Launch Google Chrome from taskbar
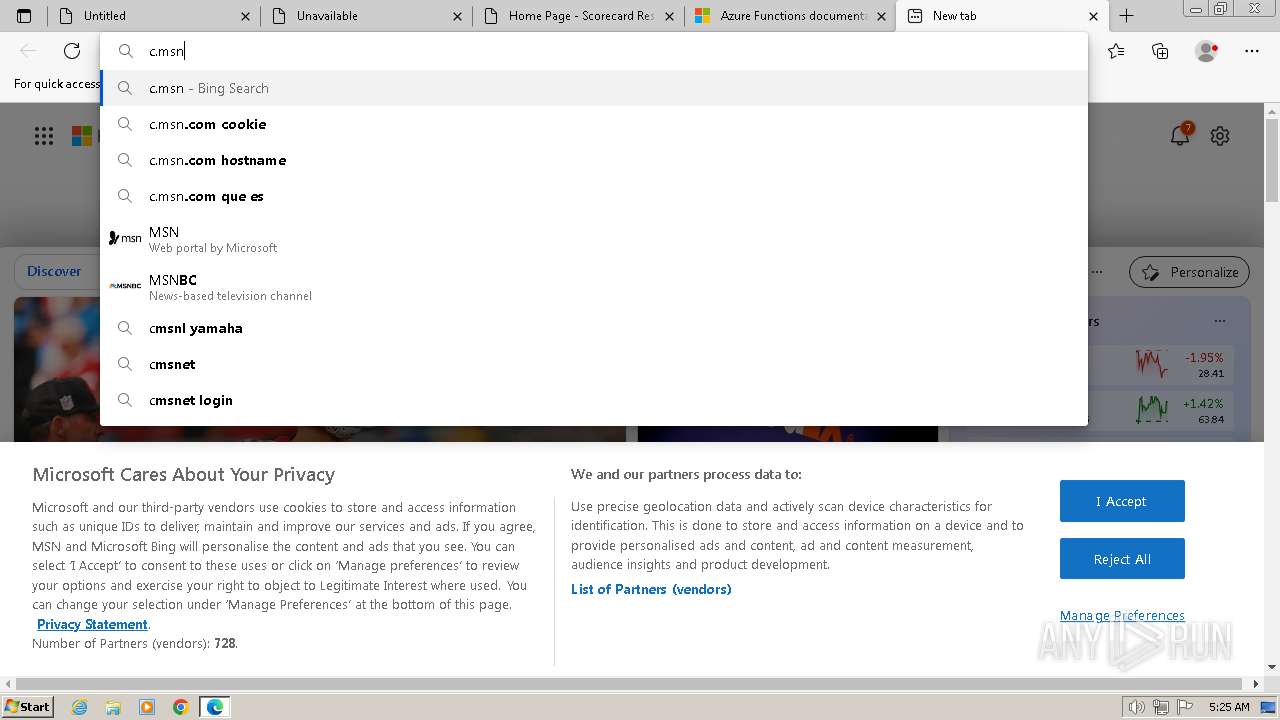This screenshot has width=1280, height=720. 181,707
